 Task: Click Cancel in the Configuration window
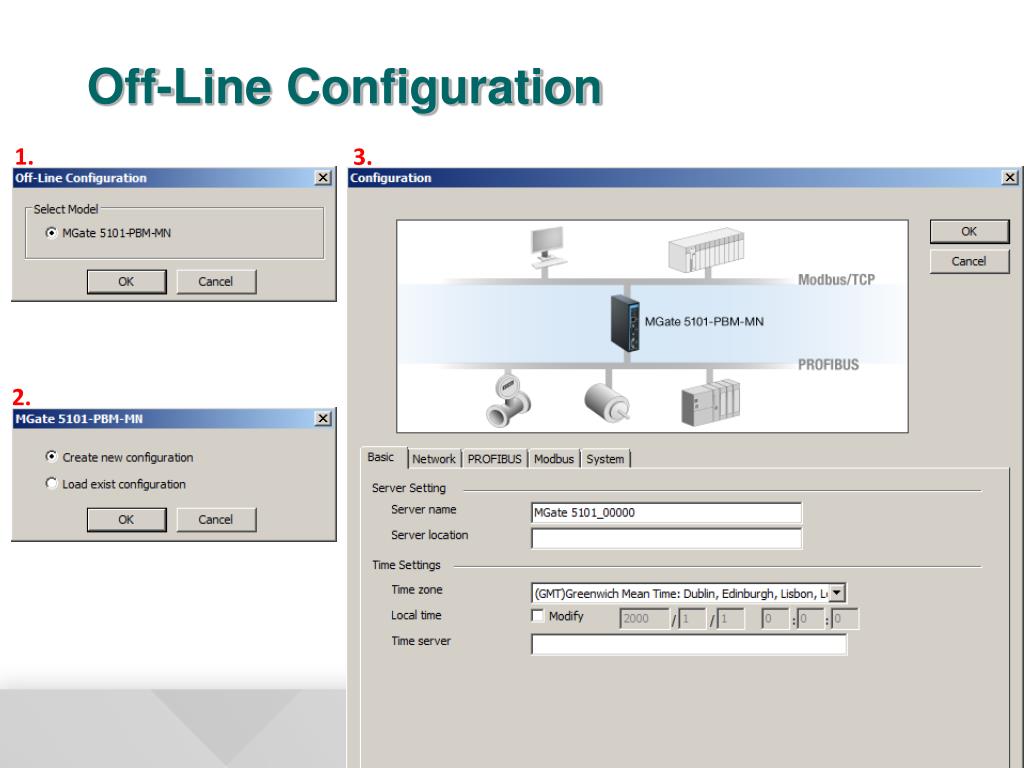[969, 261]
